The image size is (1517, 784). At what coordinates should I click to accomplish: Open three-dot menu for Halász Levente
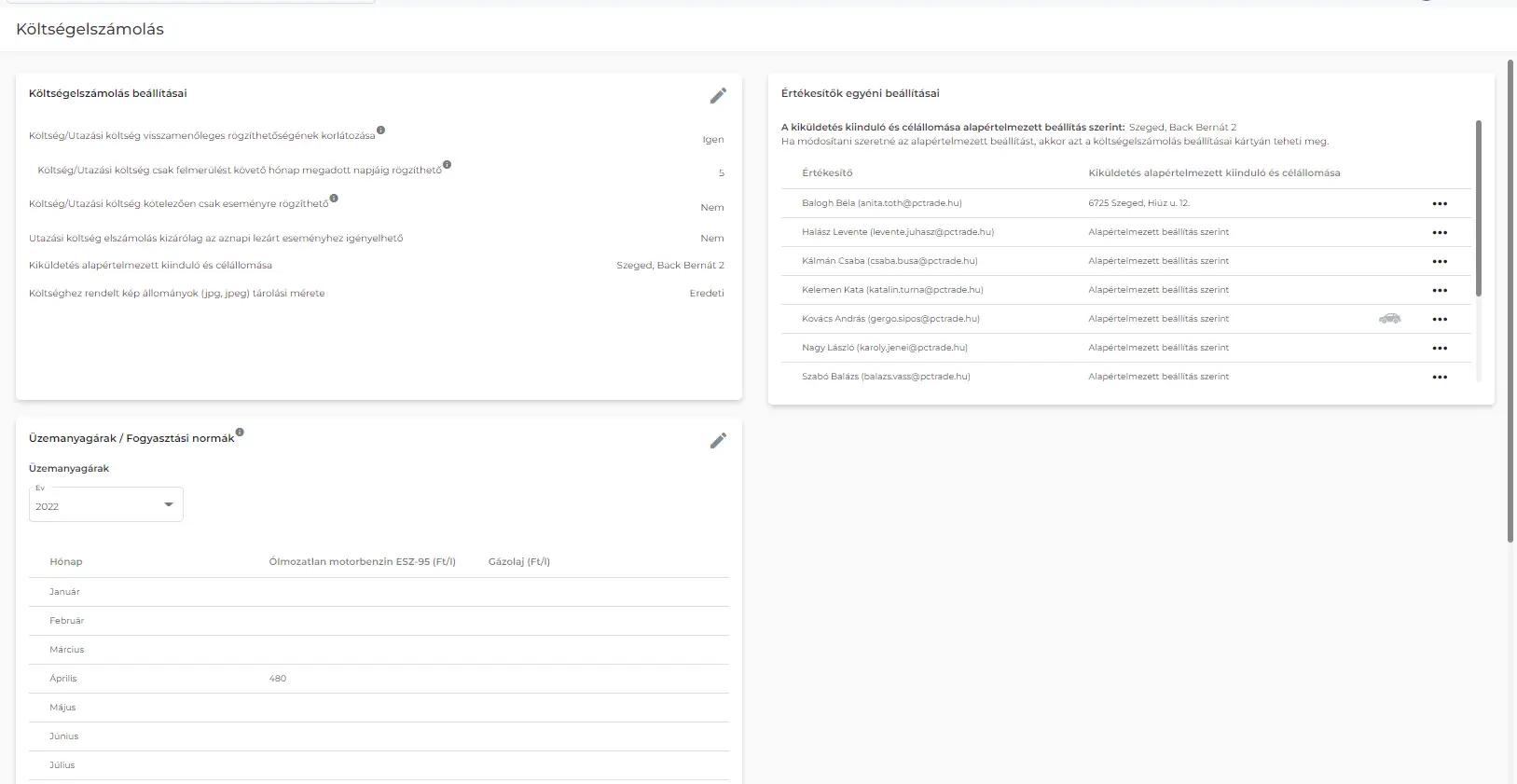(x=1440, y=233)
